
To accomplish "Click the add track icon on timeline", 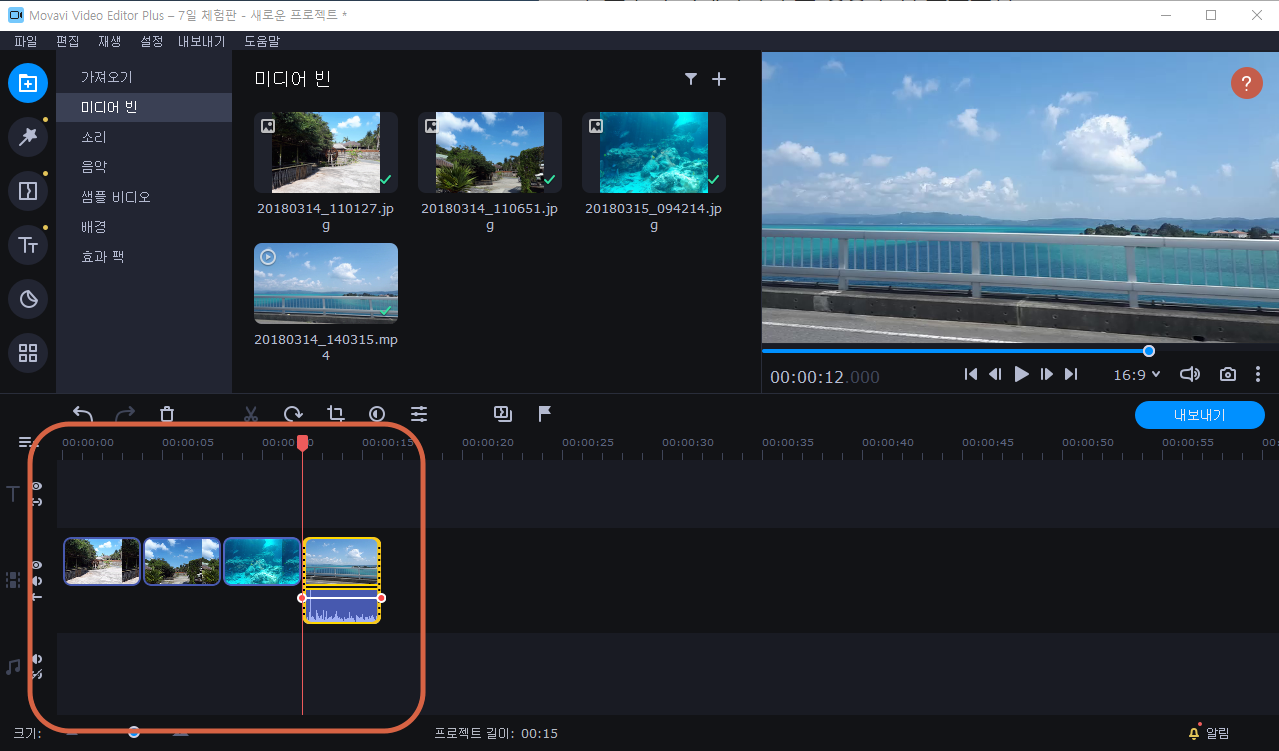I will pos(27,442).
